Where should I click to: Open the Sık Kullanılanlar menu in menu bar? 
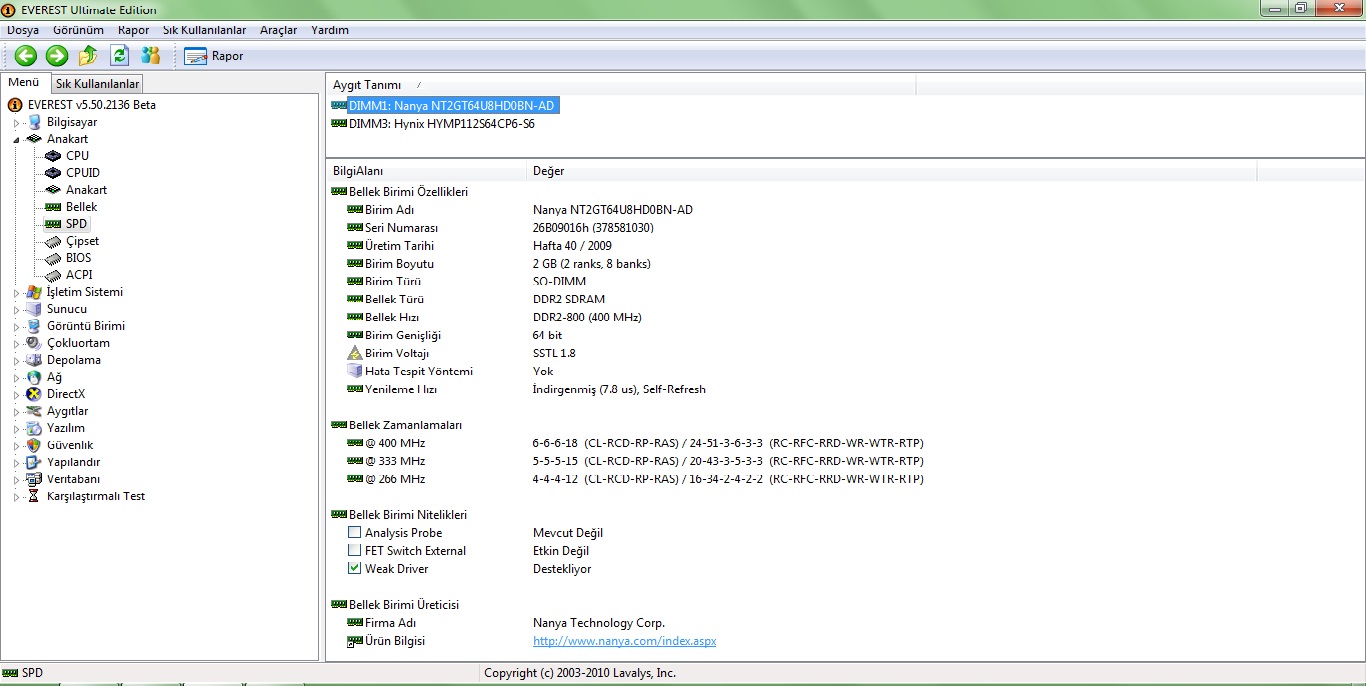pyautogui.click(x=204, y=30)
